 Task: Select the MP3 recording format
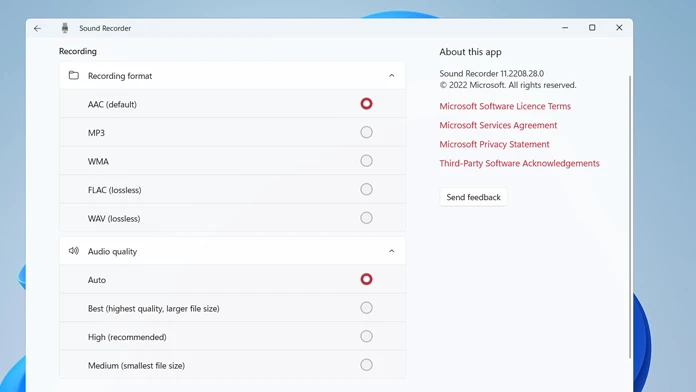(x=366, y=132)
